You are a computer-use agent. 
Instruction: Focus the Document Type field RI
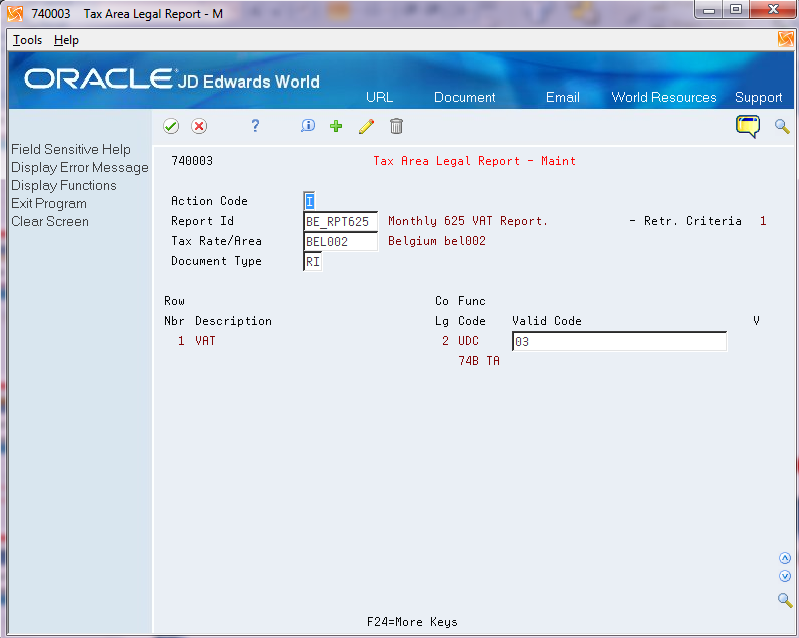[x=312, y=261]
